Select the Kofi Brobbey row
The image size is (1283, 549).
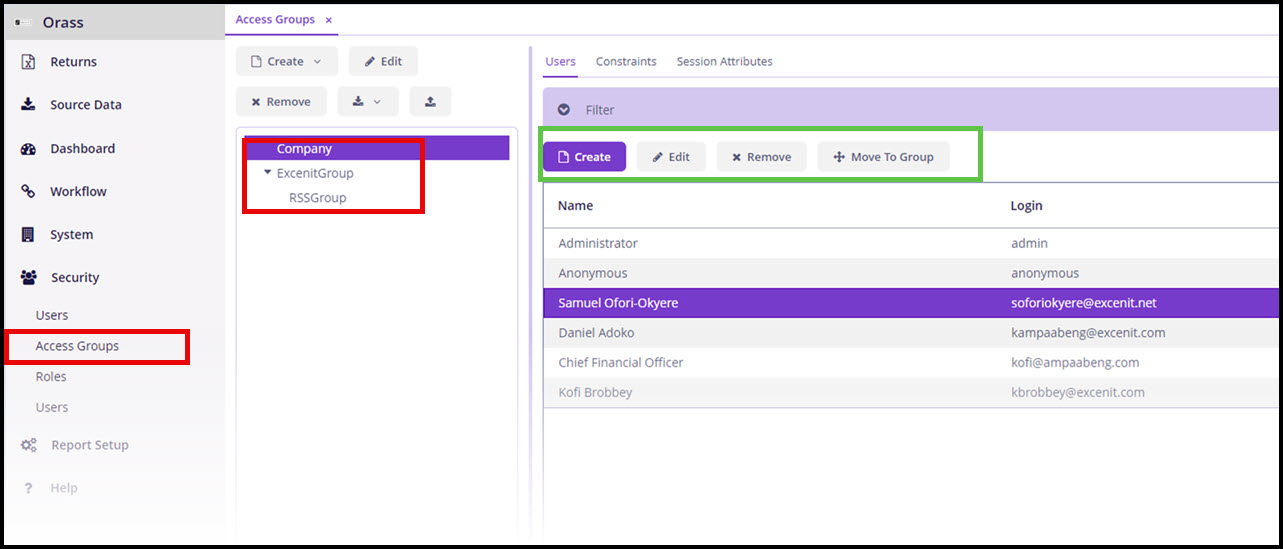pyautogui.click(x=911, y=393)
